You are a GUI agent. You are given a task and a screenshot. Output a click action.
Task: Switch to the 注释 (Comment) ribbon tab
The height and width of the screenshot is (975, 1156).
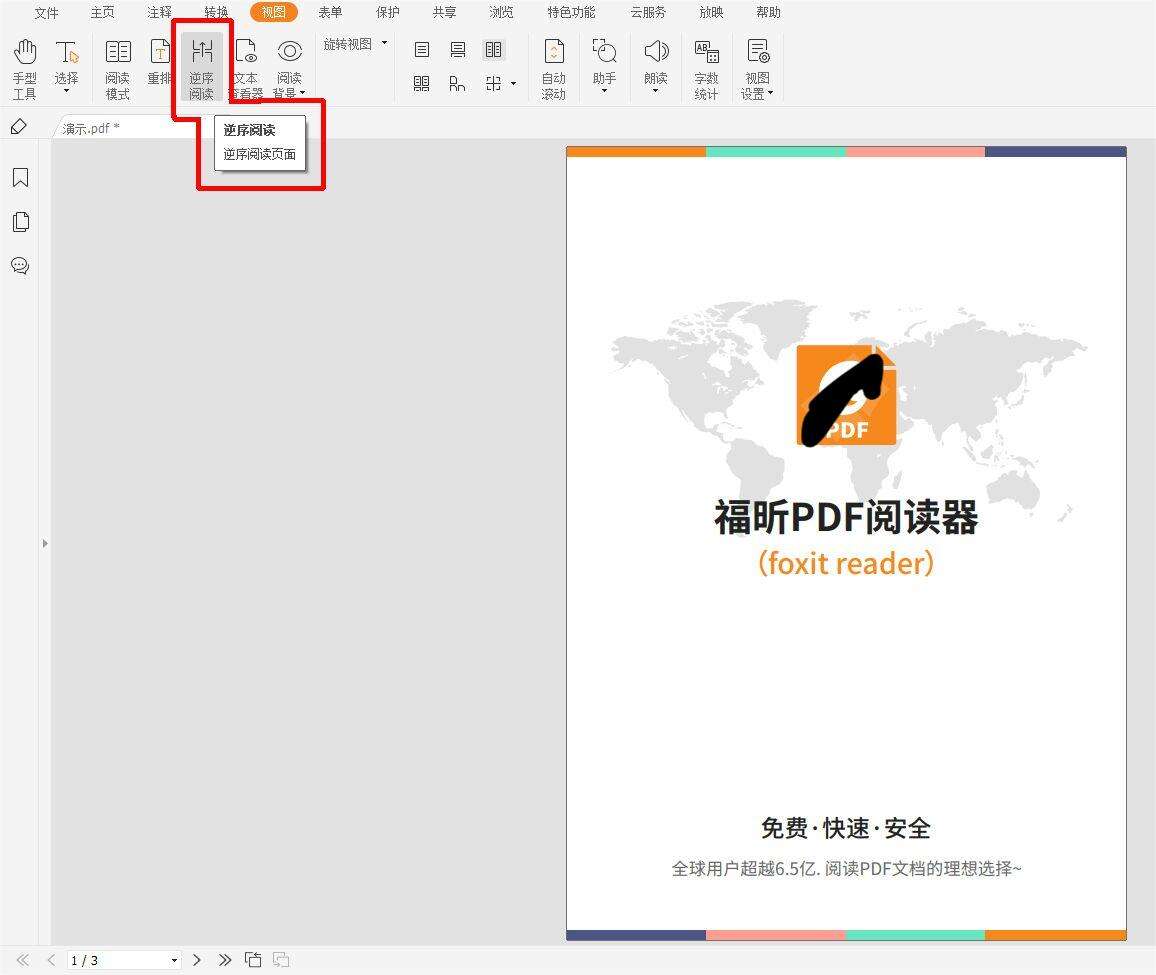[x=158, y=12]
